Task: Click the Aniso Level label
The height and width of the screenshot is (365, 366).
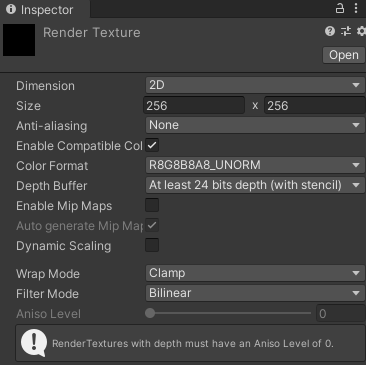Action: (48, 314)
